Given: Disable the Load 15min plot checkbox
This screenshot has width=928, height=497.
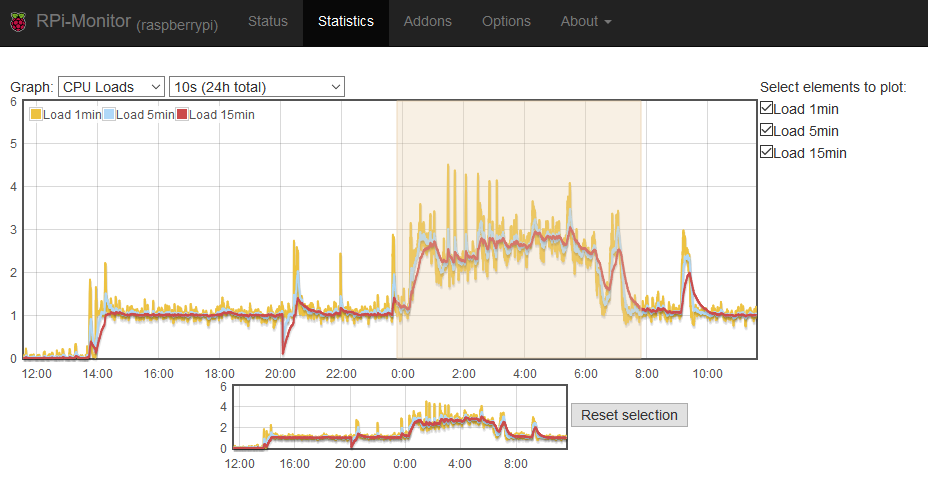Looking at the screenshot, I should pos(767,153).
